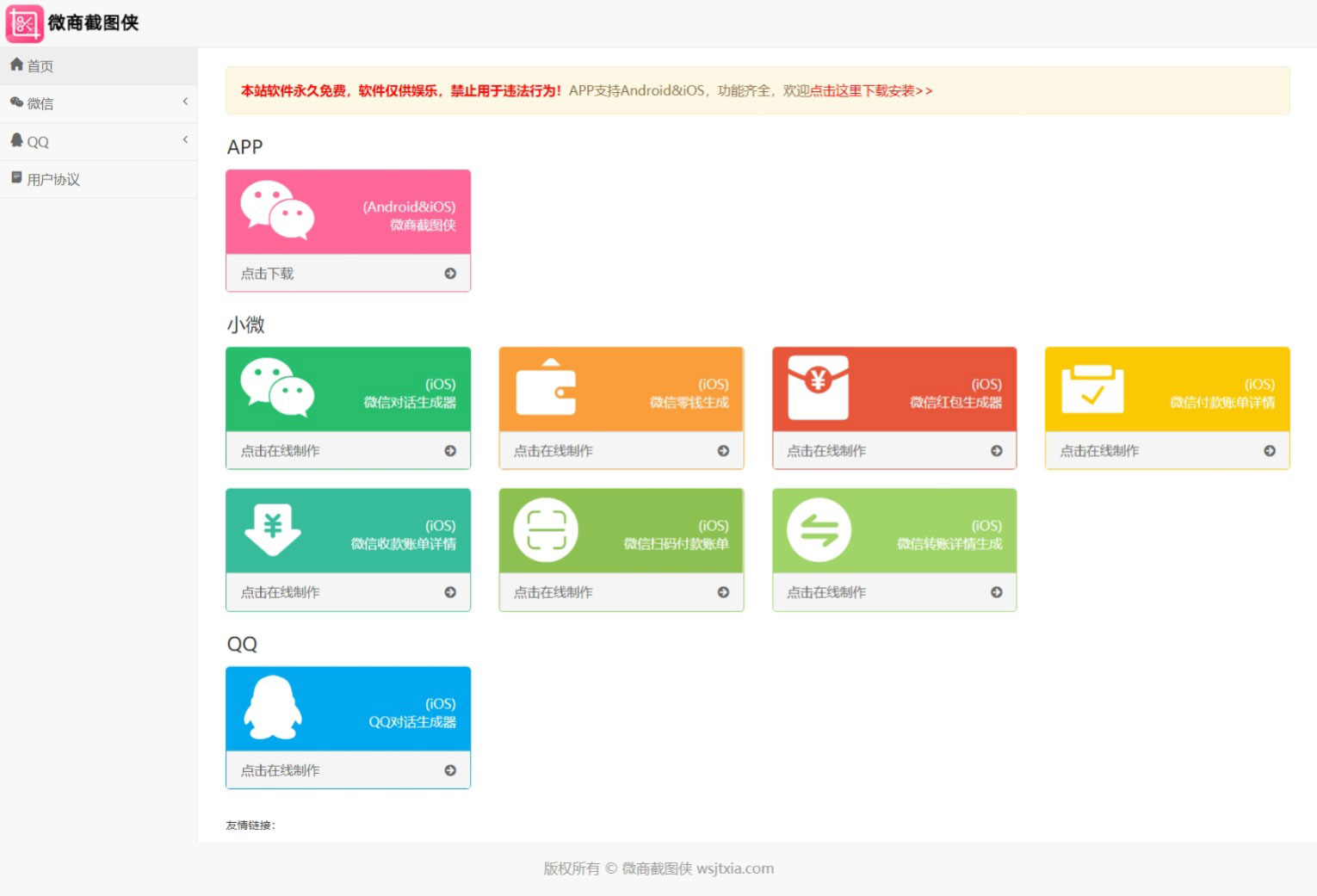
Task: Click the WeChat icon in sidebar
Action: [x=16, y=102]
